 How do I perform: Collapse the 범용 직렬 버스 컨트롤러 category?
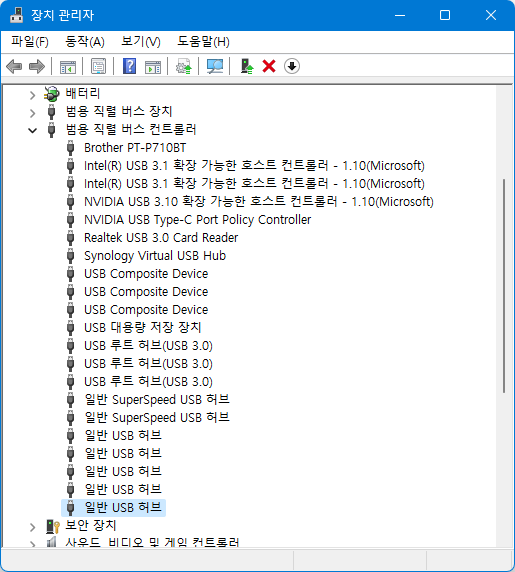coord(32,130)
